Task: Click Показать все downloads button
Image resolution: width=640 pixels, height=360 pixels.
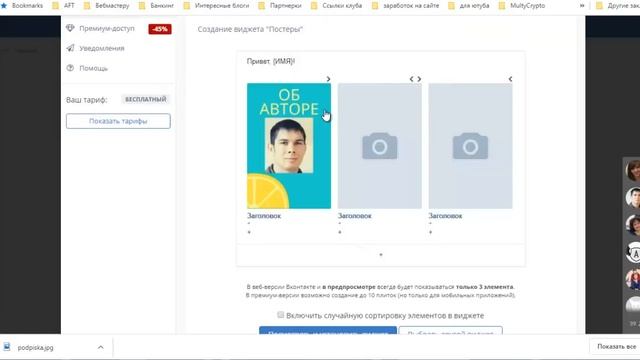Action: pyautogui.click(x=616, y=347)
